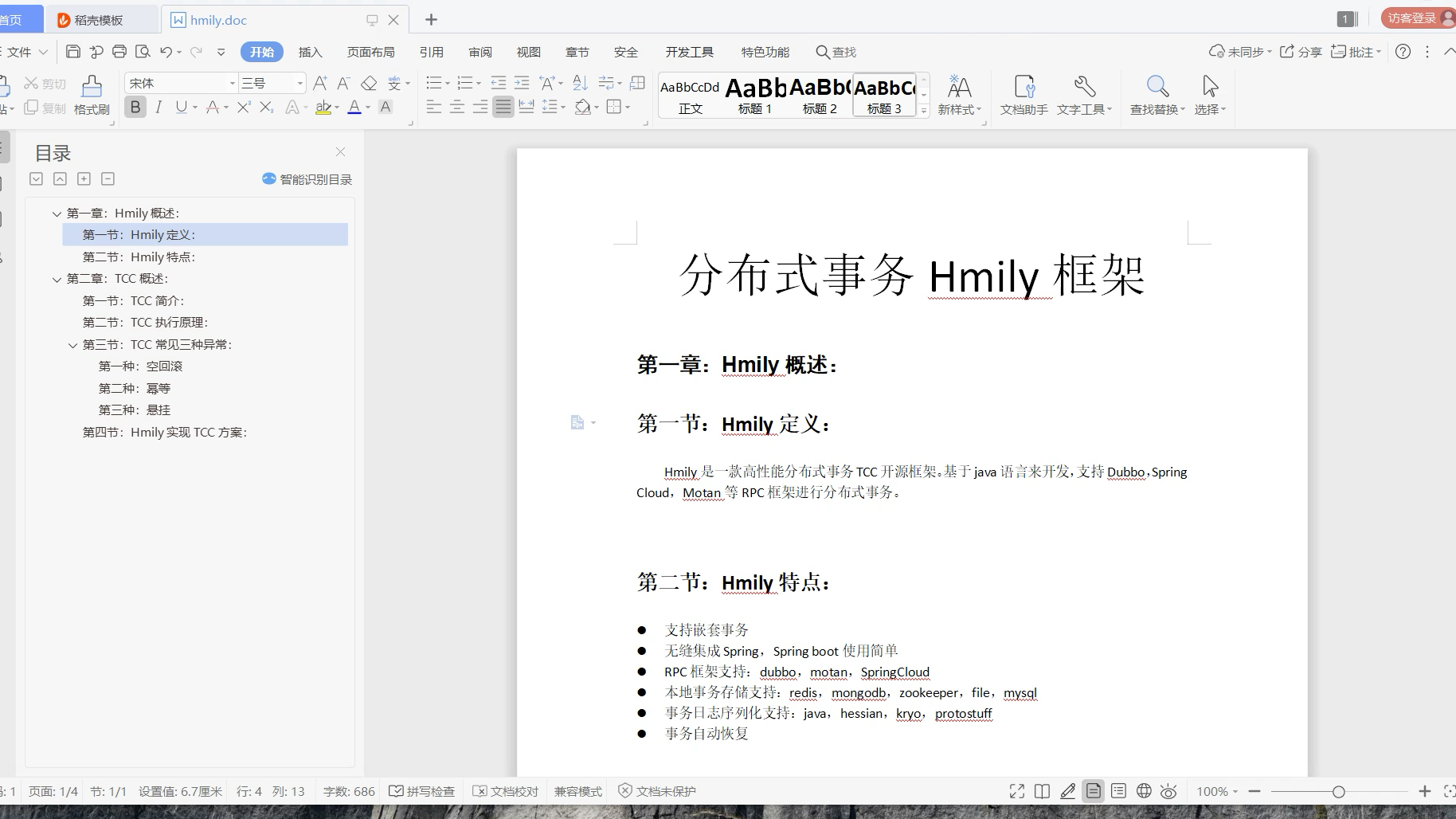Click the Save icon in quick toolbar
Image resolution: width=1456 pixels, height=819 pixels.
72,52
